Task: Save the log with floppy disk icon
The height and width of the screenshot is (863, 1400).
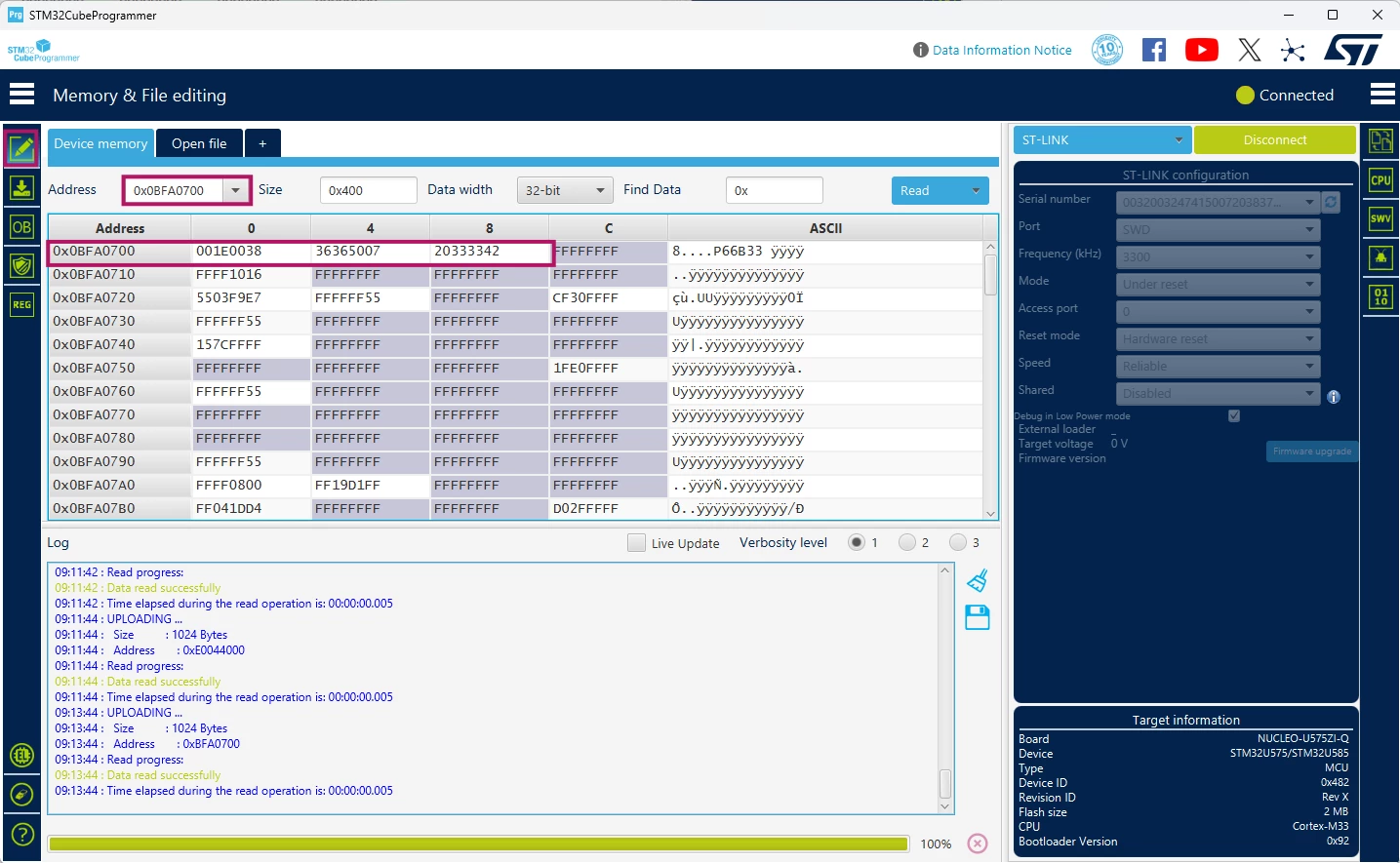Action: point(978,617)
